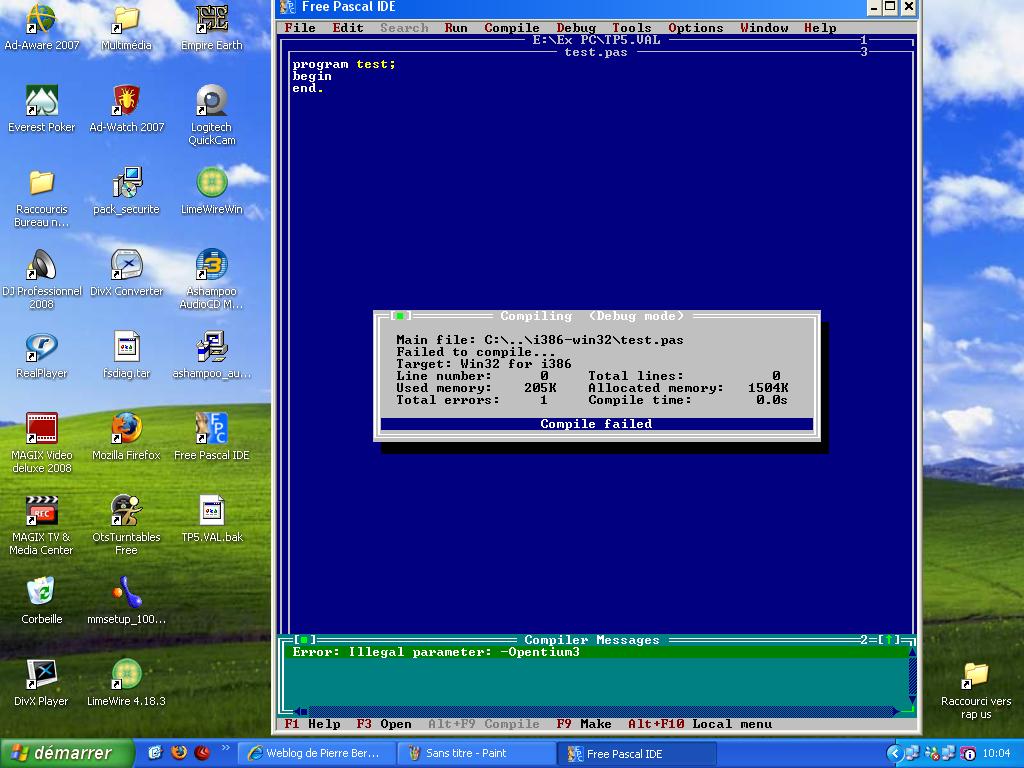Close the Compiling dialog via green box
The image size is (1024, 768).
point(400,316)
